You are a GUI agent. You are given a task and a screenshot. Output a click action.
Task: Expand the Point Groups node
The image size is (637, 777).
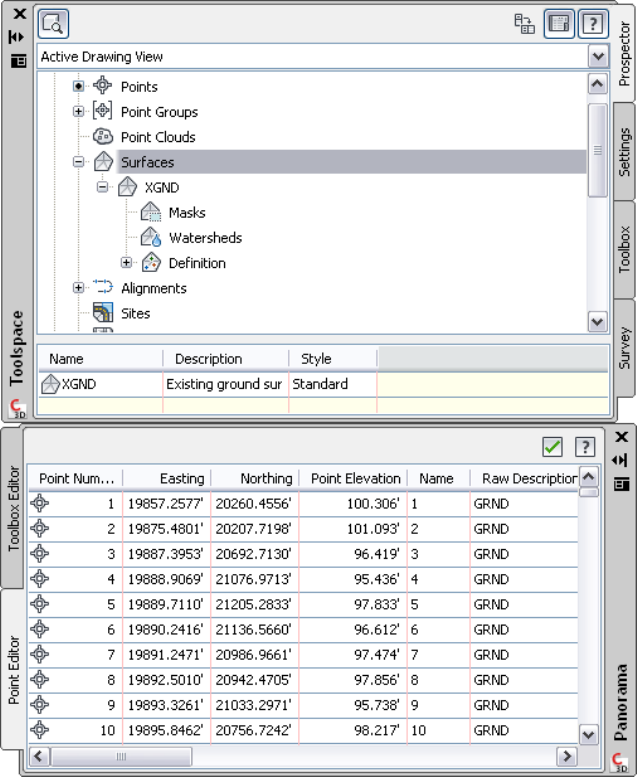(x=78, y=111)
